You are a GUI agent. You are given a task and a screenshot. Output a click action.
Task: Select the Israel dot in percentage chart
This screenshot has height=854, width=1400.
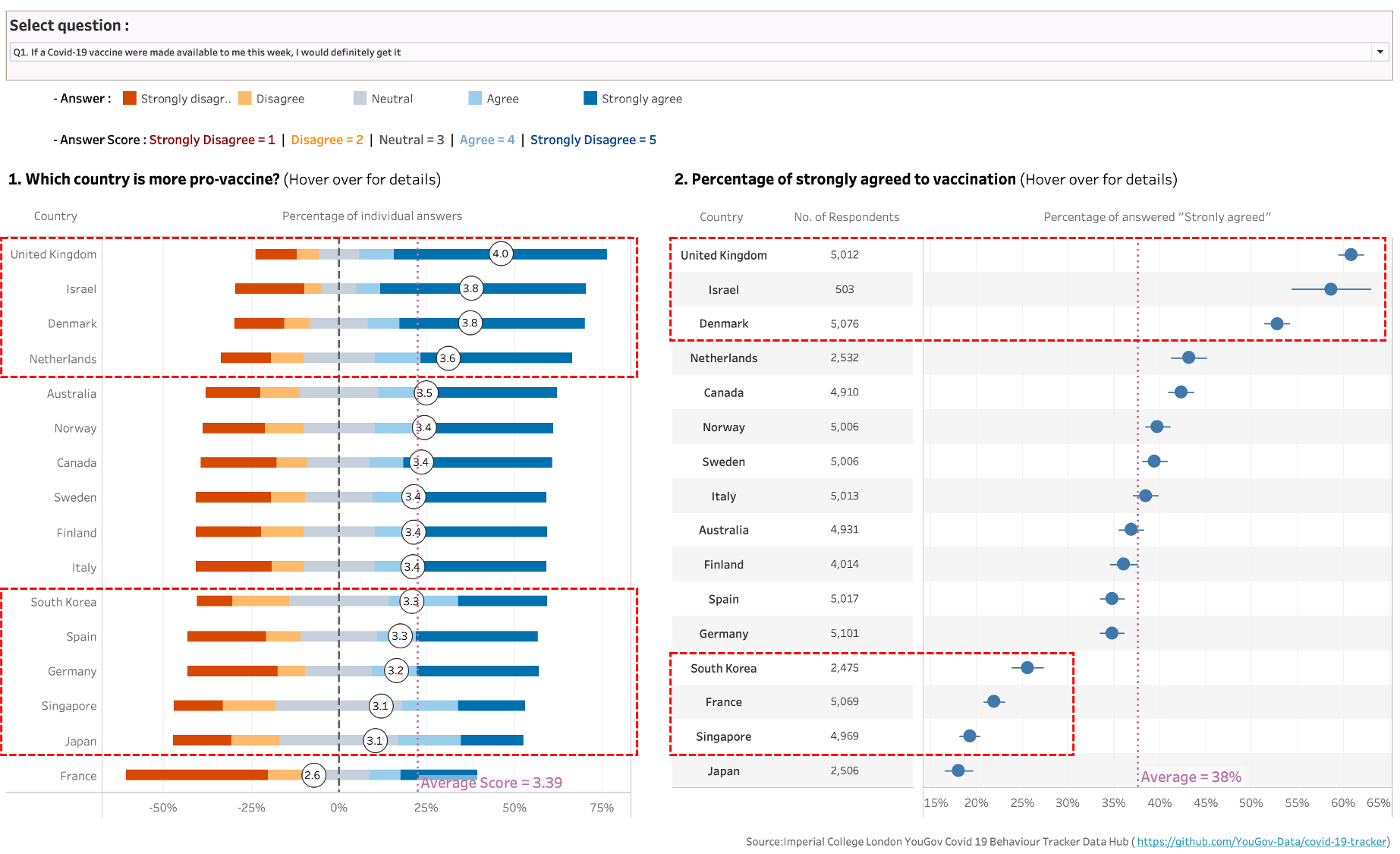pos(1330,289)
